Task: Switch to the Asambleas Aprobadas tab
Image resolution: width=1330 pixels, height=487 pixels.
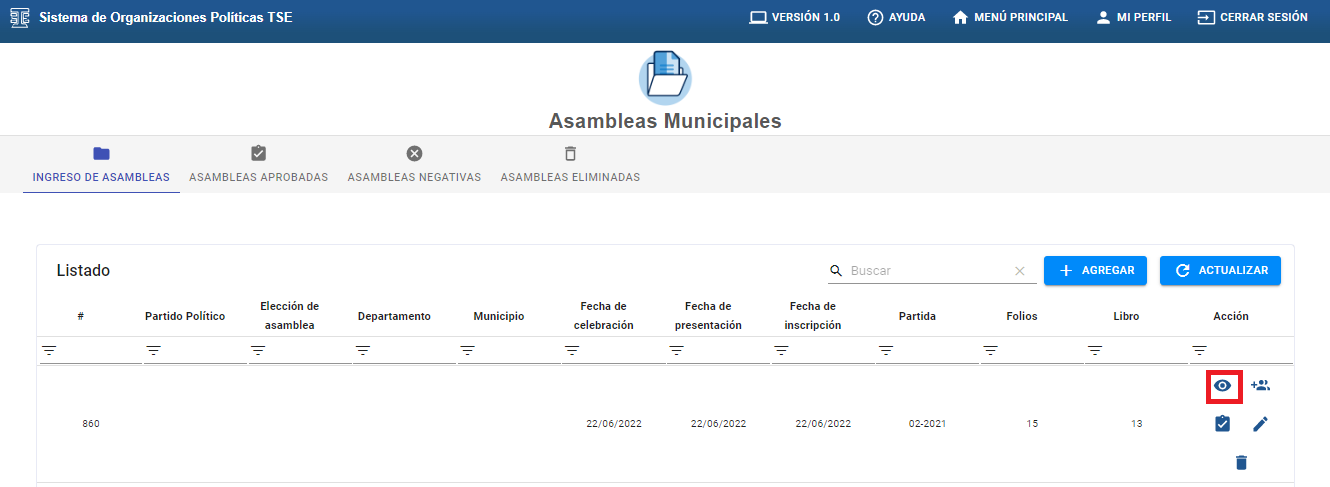Action: [258, 165]
